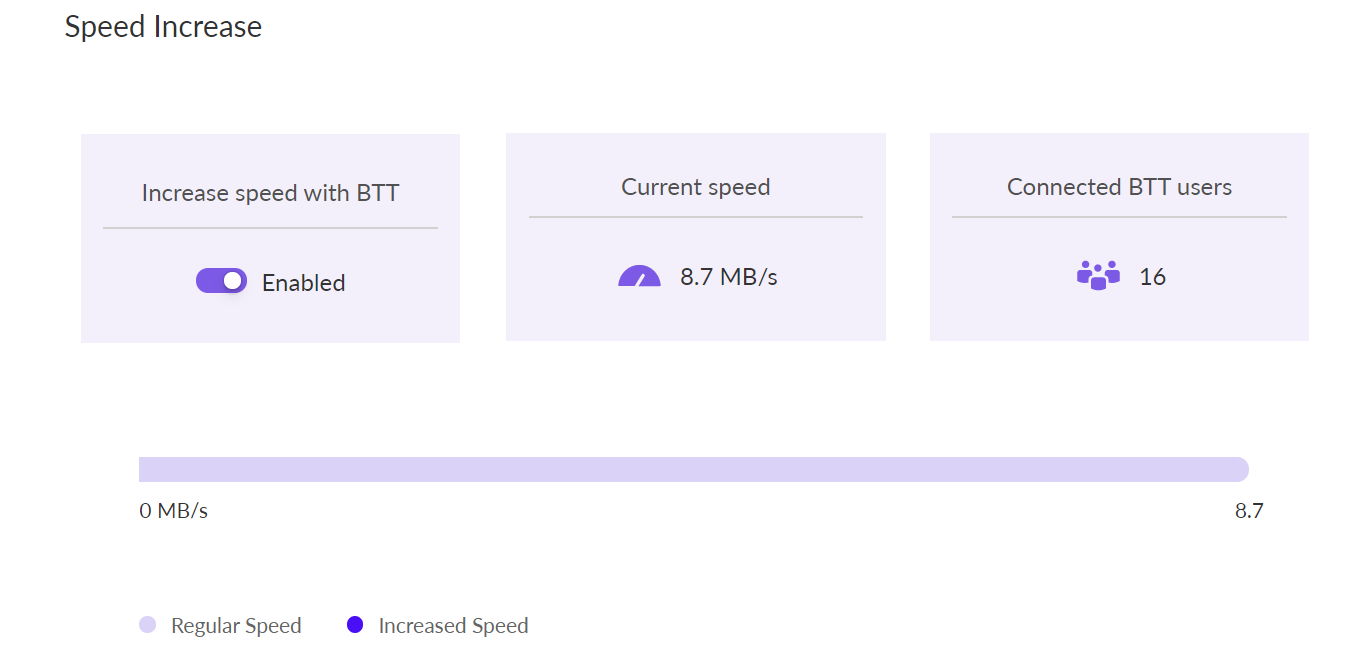
Task: Toggle the Increase speed with BTT switch
Action: click(x=221, y=281)
